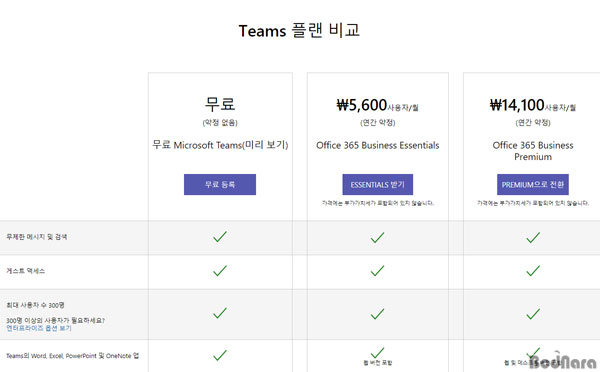Click Office 365 Business Essentials plan name
The image size is (600, 372).
(x=378, y=145)
